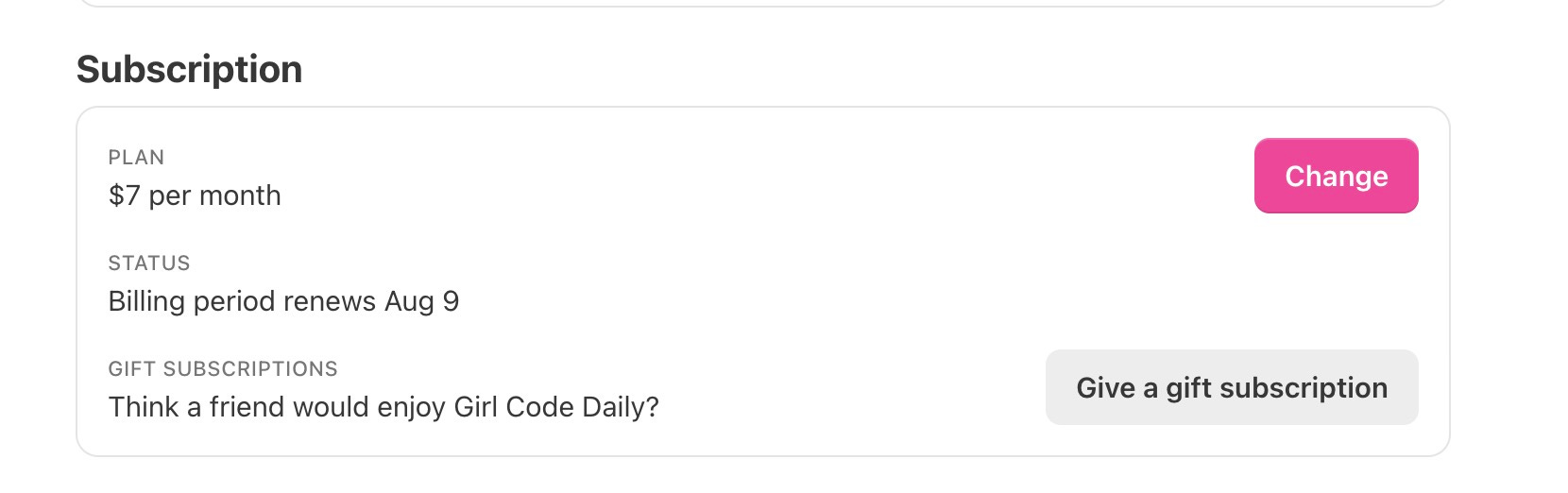Select Billing period renews Aug 9 text

click(283, 301)
